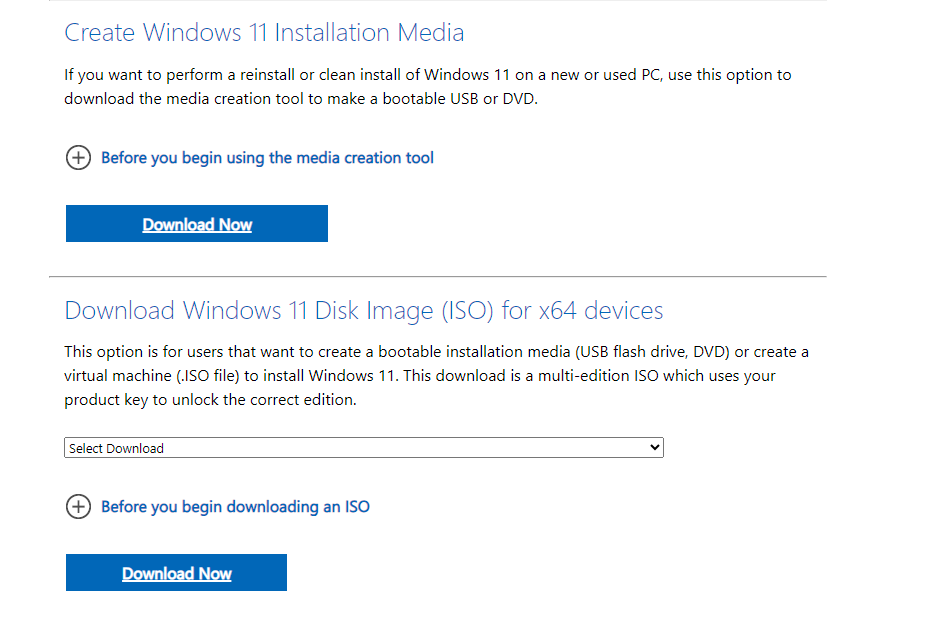Click the arrow on the Select Download dropdown
945x637 pixels.
655,448
